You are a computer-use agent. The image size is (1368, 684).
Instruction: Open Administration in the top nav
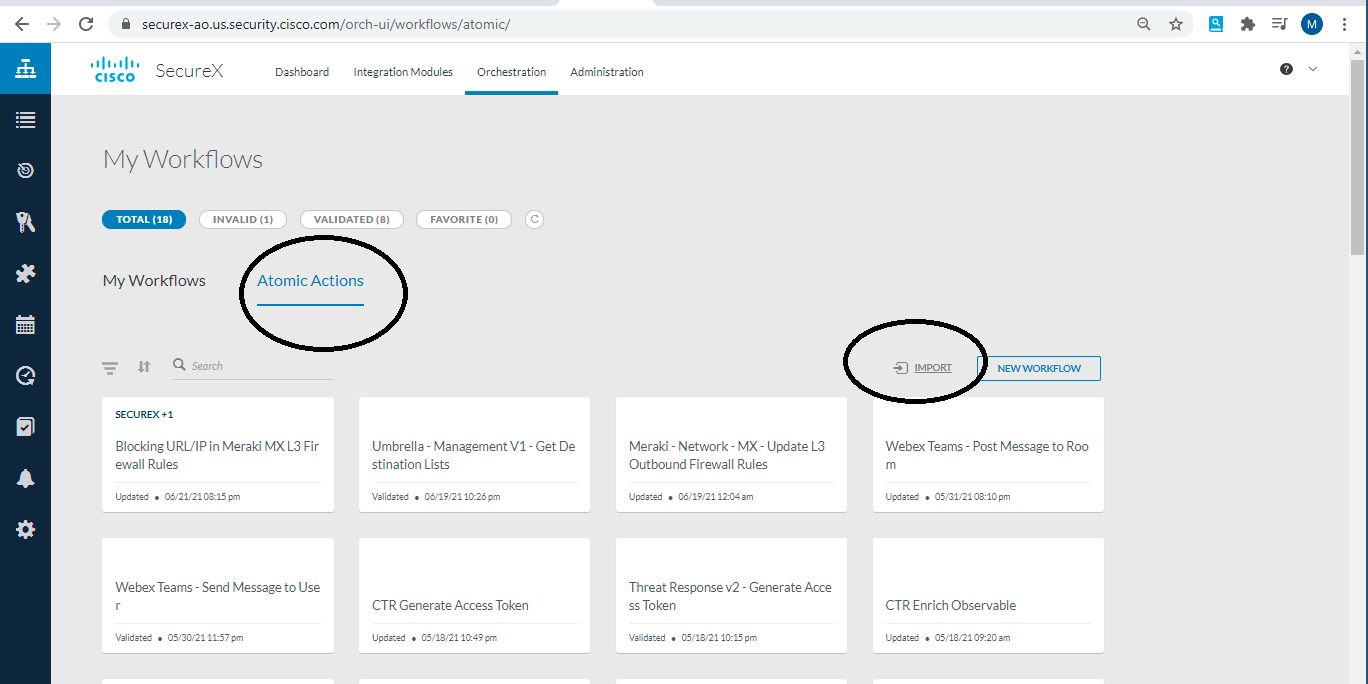[607, 72]
